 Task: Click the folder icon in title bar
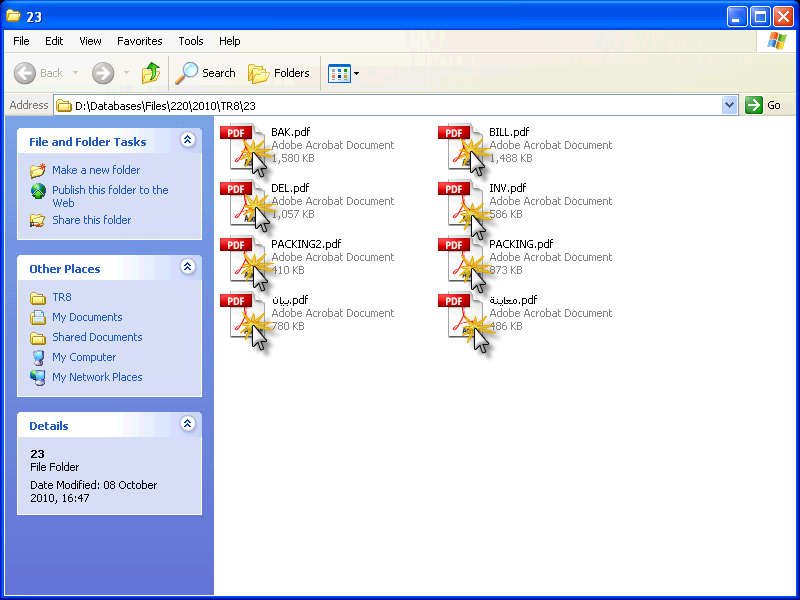tap(13, 16)
